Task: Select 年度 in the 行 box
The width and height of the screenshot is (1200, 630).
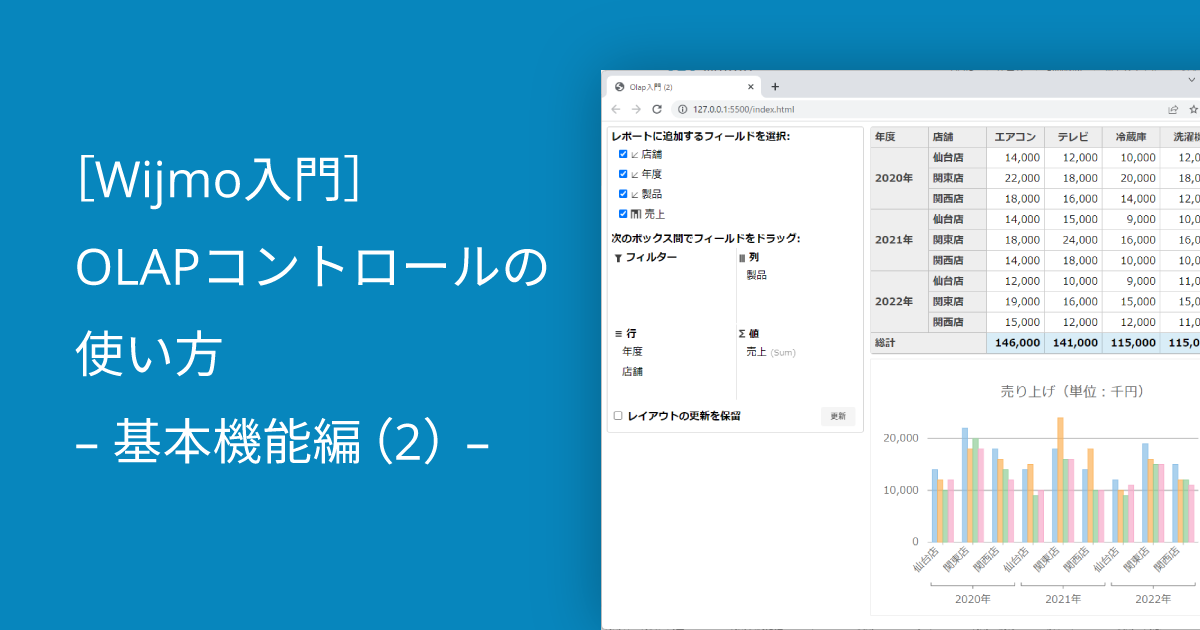Action: [x=632, y=352]
